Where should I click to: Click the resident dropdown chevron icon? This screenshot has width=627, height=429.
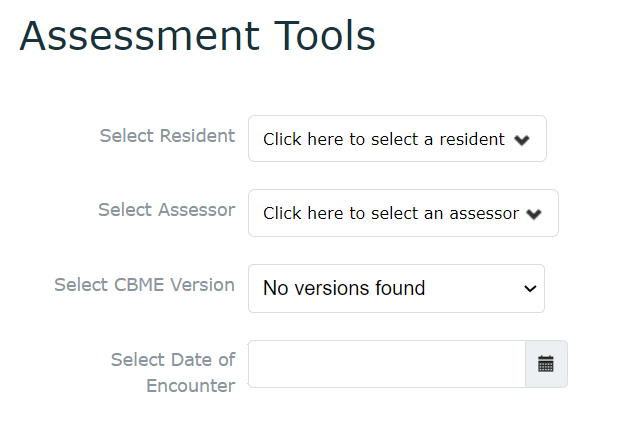click(522, 140)
